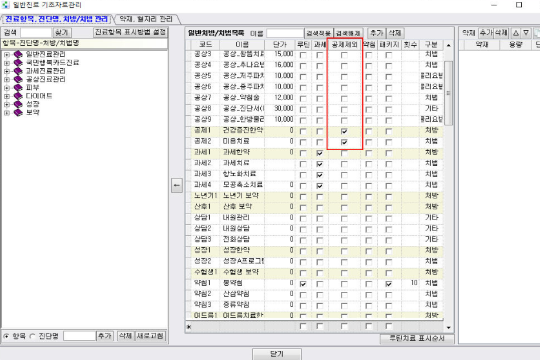Click the 과세진료관리 purple book icon

pos(18,71)
